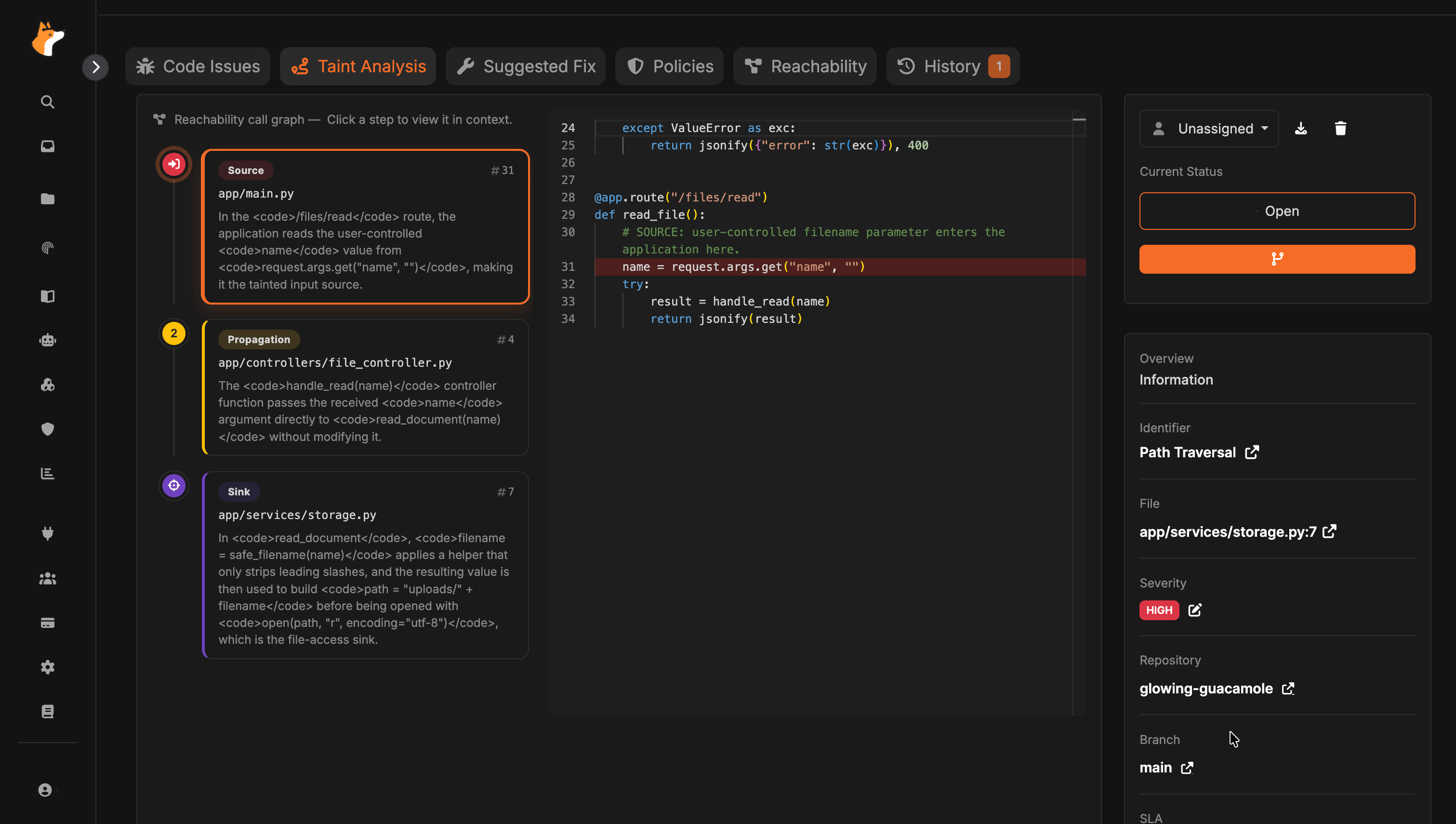This screenshot has width=1456, height=824.
Task: Open the Path Traversal identifier link
Action: 1199,452
